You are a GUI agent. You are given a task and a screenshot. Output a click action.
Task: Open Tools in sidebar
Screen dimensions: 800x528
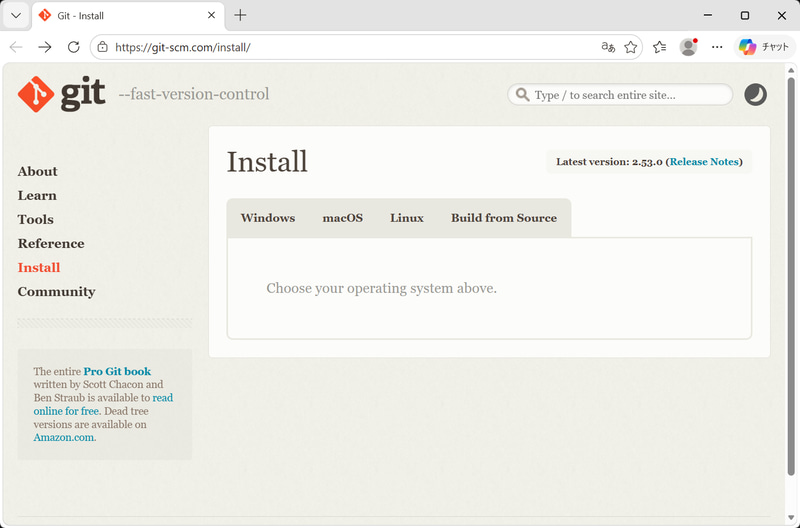point(35,219)
